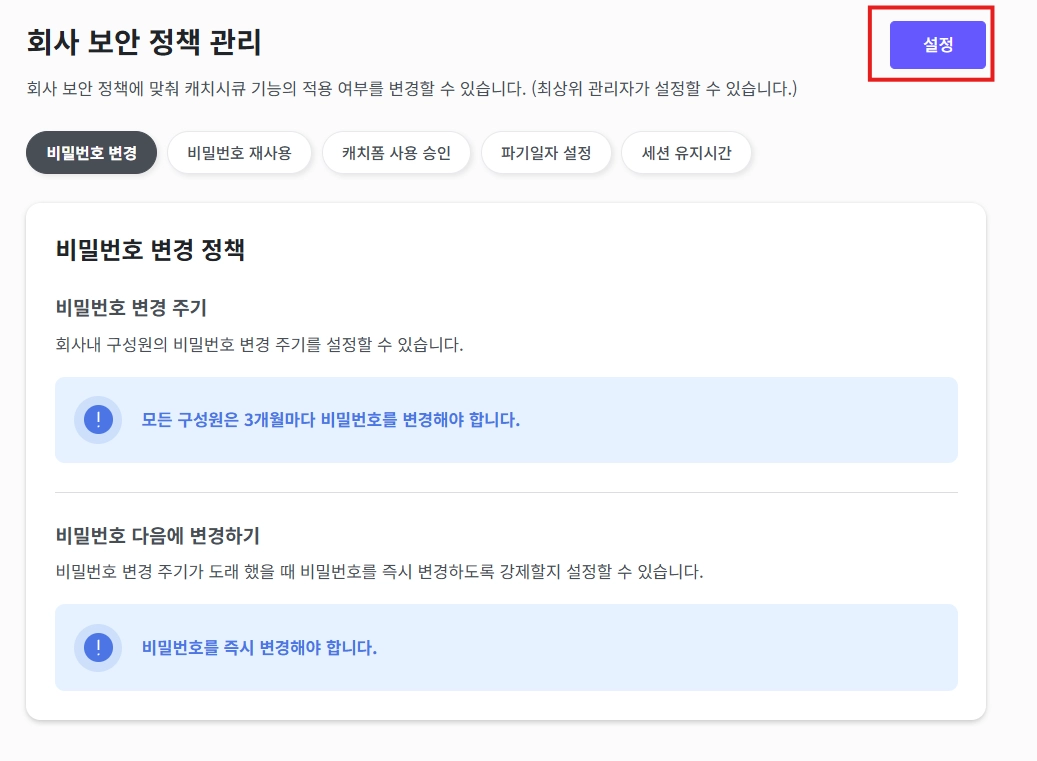This screenshot has height=761, width=1037.
Task: Click the 최상위 관리자 description under the title
Action: pyautogui.click(x=411, y=88)
